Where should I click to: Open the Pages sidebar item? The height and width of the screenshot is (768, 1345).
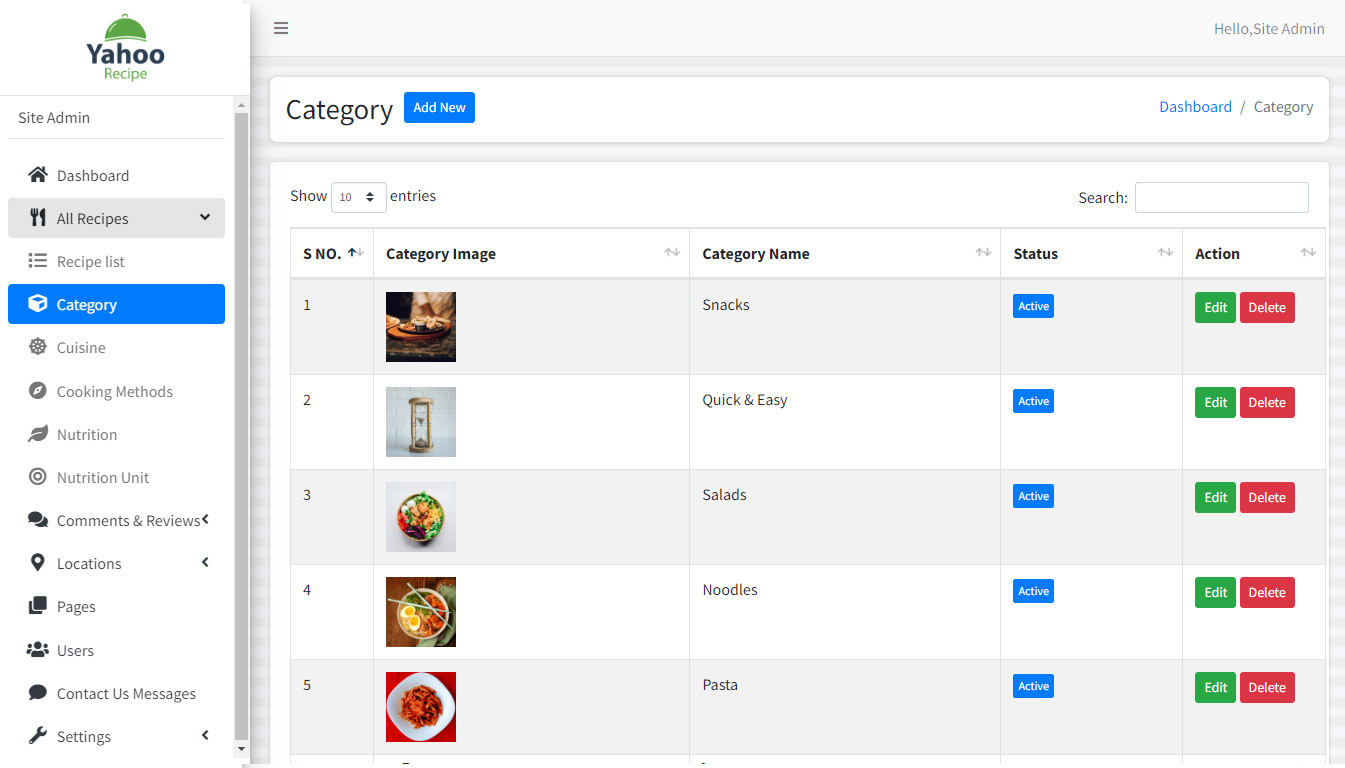[x=76, y=607]
